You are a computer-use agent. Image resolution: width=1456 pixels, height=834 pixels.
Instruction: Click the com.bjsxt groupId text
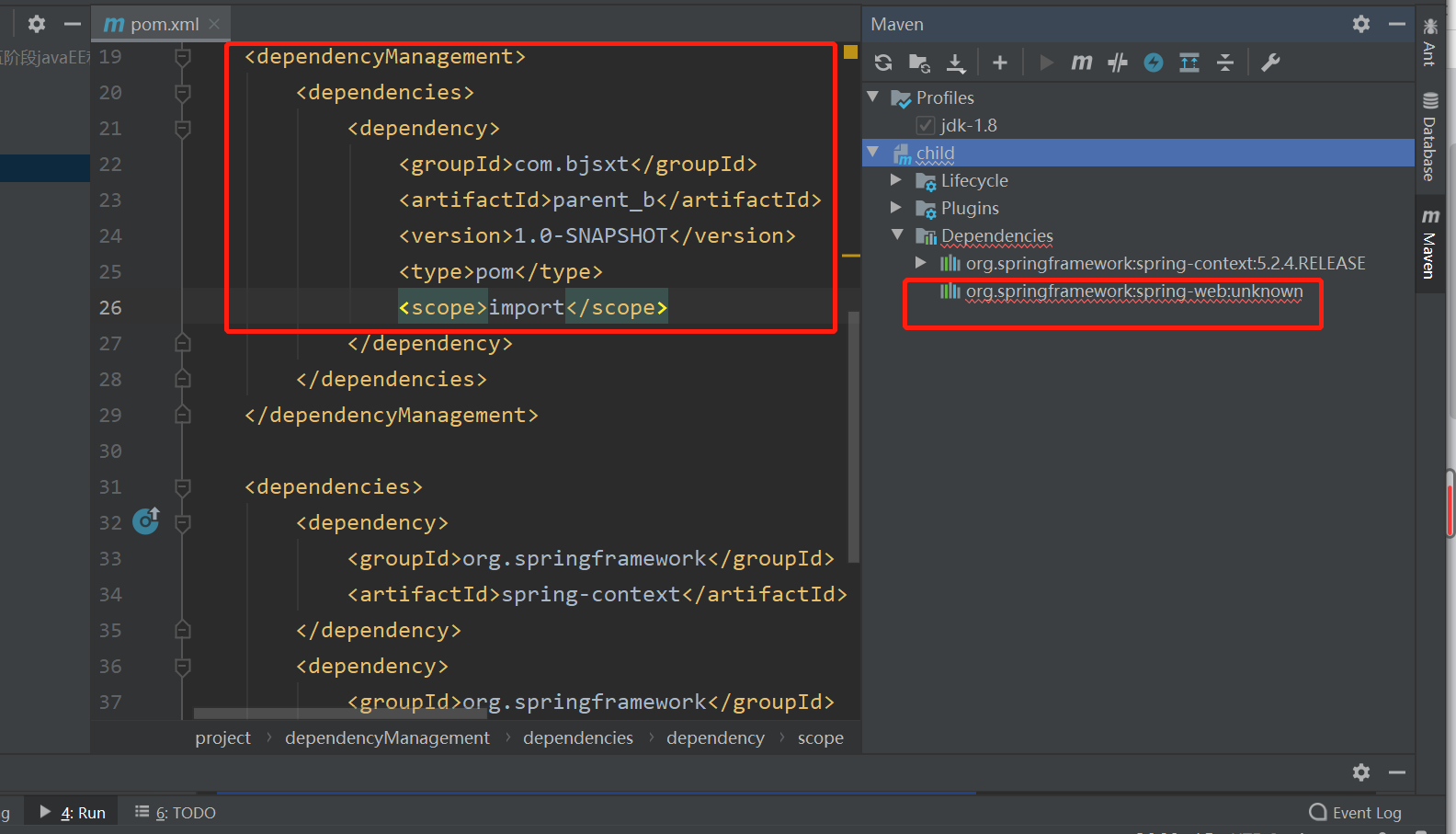coord(572,164)
